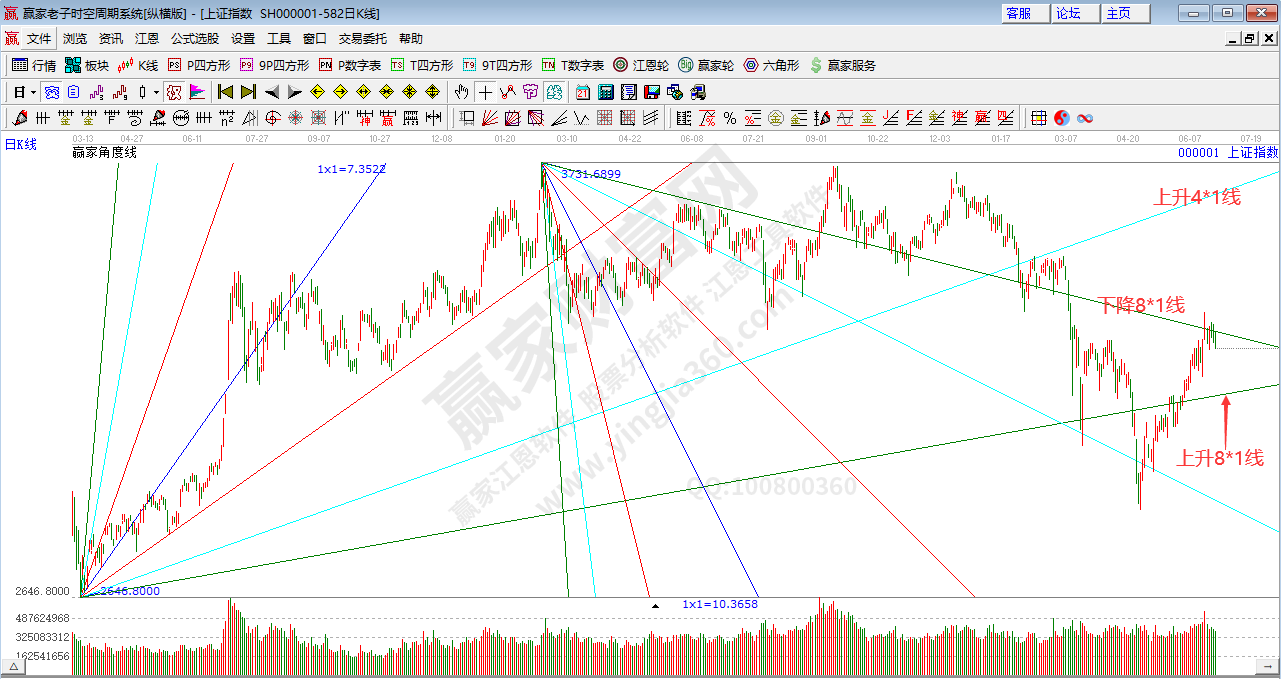Click the calculator icon in toolbar
Viewport: 1281px width, 679px height.
(x=605, y=92)
